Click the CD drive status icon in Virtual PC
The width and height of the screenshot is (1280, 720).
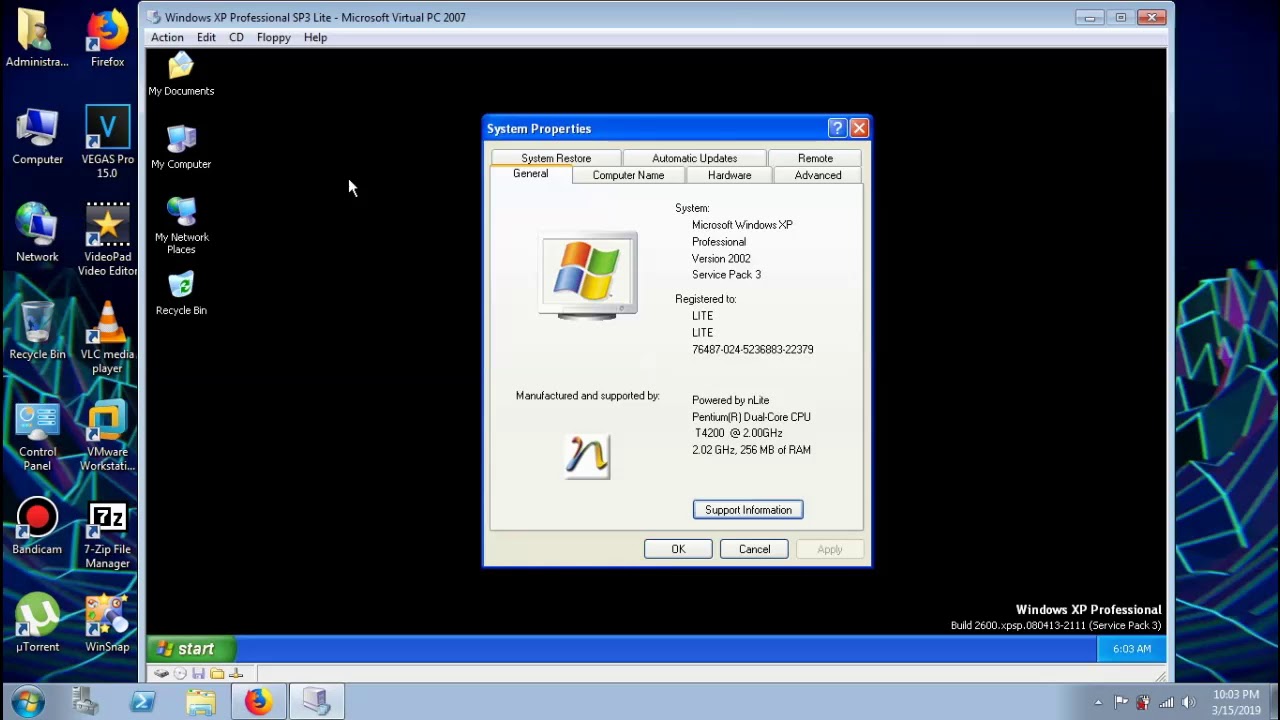click(180, 674)
